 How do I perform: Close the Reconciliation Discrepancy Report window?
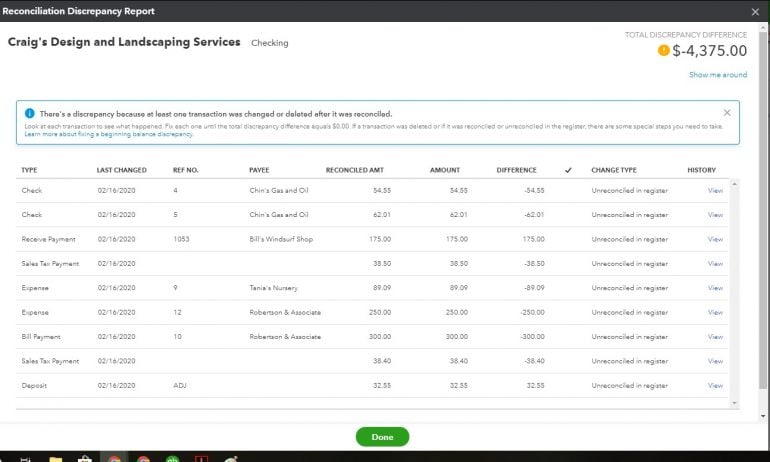point(755,10)
